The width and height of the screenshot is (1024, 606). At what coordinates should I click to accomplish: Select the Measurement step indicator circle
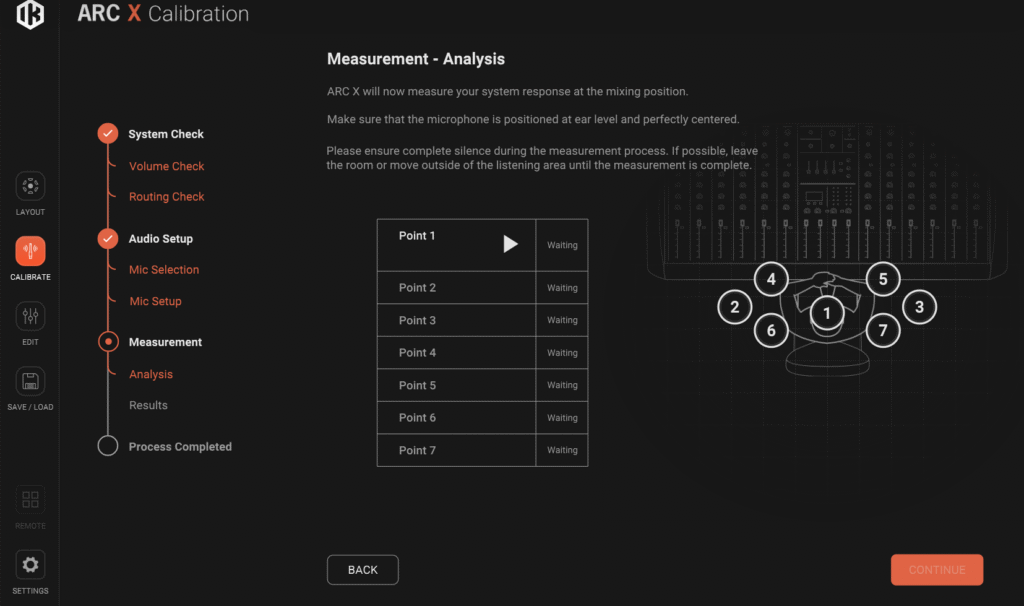click(108, 342)
